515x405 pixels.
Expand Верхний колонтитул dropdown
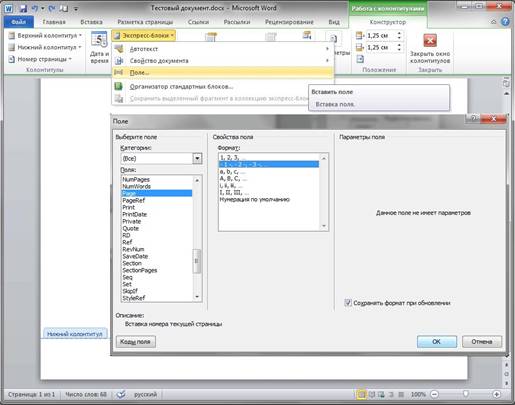45,35
